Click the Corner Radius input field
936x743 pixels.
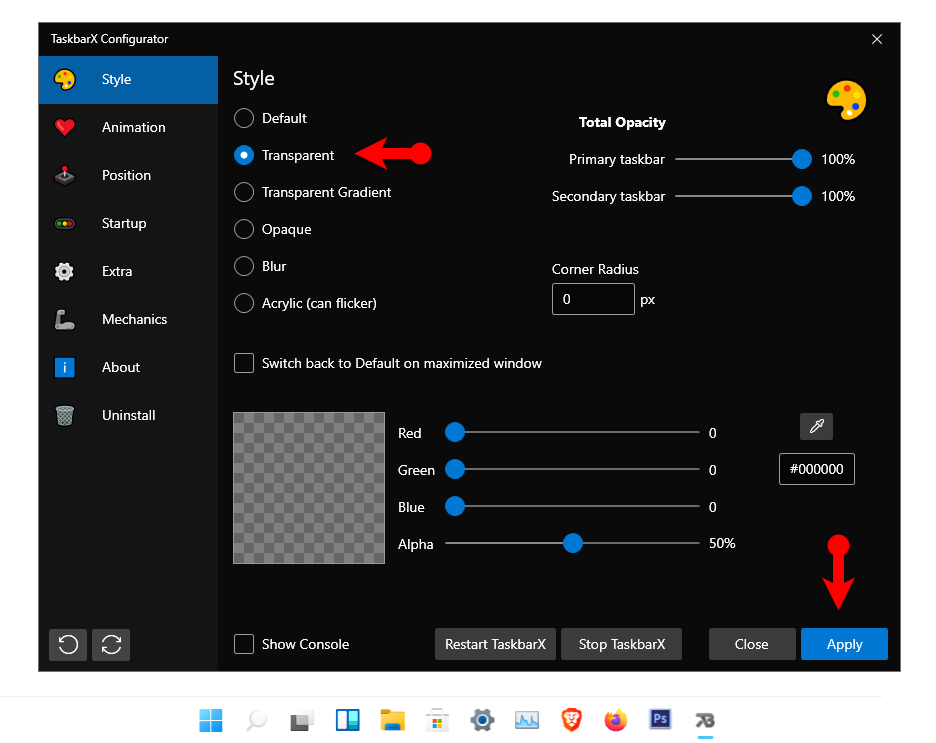(592, 298)
